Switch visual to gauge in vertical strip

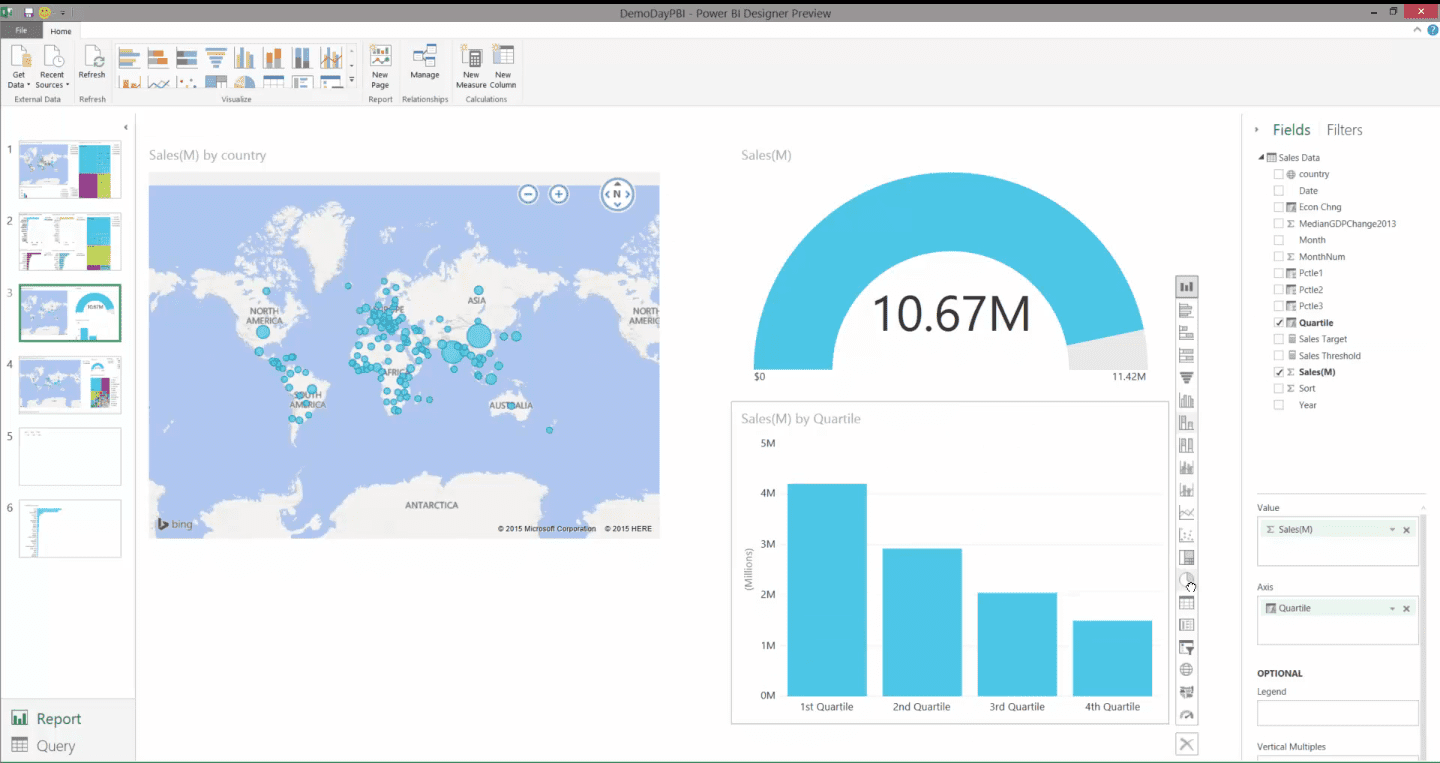1186,715
